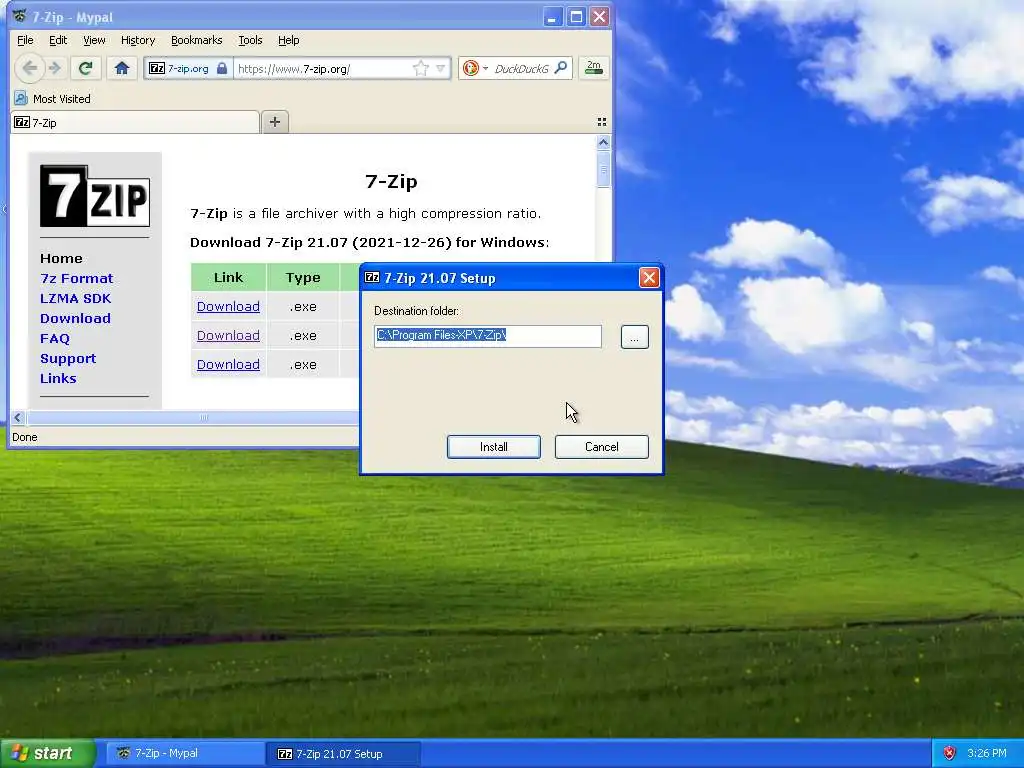Click the third Download link in table
1024x768 pixels.
point(228,364)
